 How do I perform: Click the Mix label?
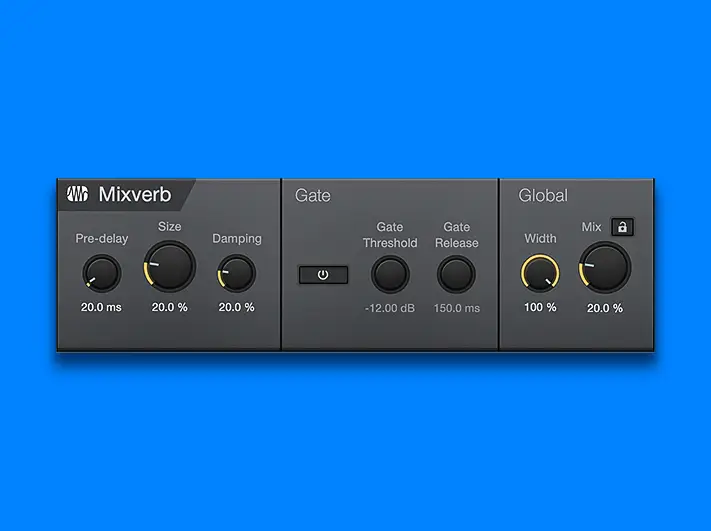click(x=591, y=227)
